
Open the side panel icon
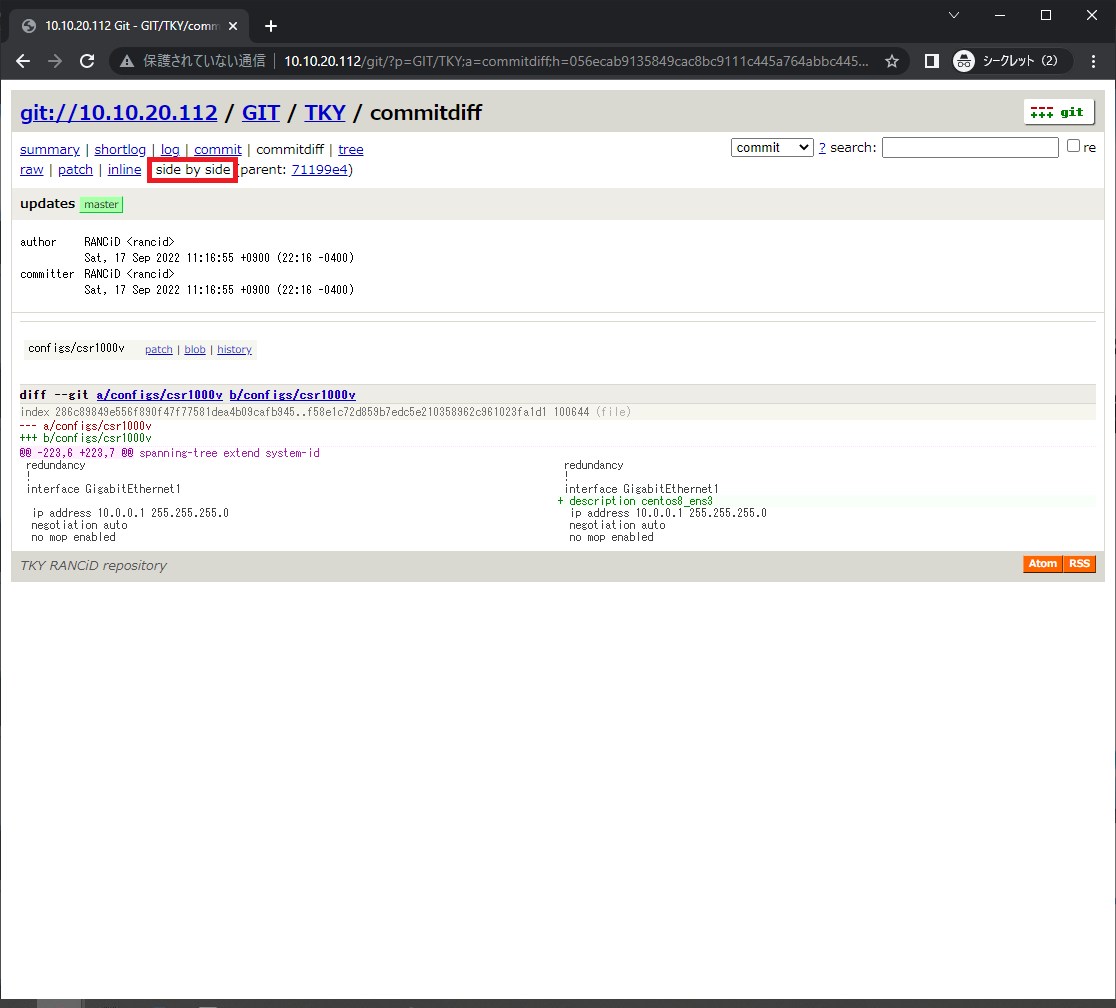[x=931, y=61]
